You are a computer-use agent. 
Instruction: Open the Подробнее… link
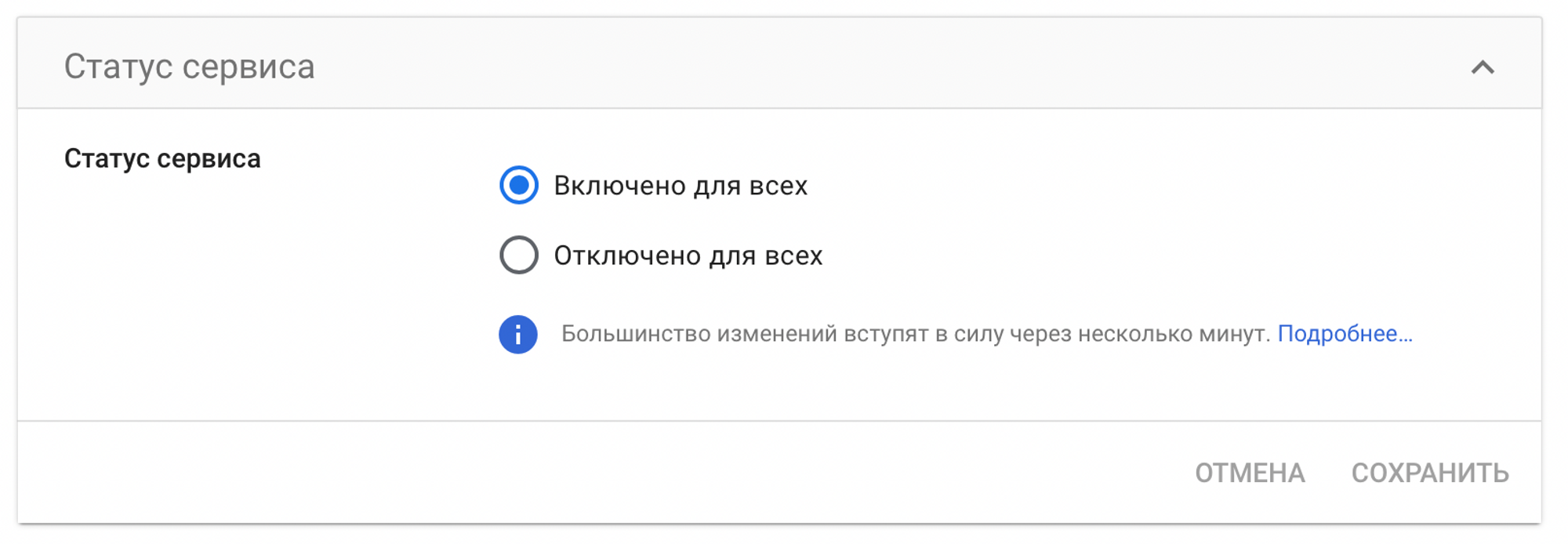[x=1345, y=334]
